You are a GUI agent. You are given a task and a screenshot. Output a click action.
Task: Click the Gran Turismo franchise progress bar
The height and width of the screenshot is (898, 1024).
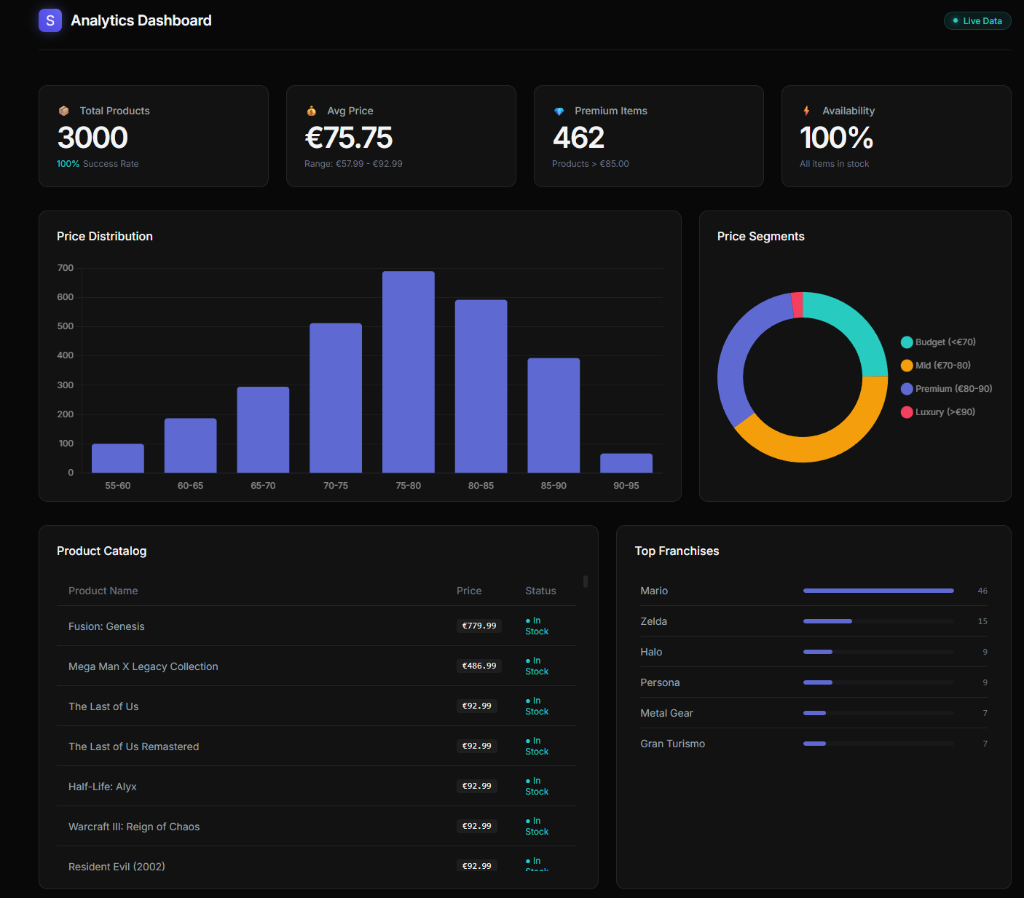coord(878,744)
